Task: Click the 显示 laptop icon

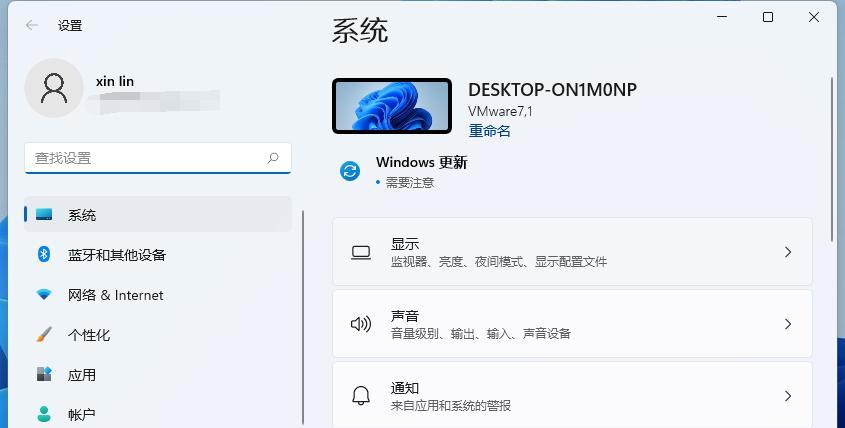Action: [x=361, y=252]
